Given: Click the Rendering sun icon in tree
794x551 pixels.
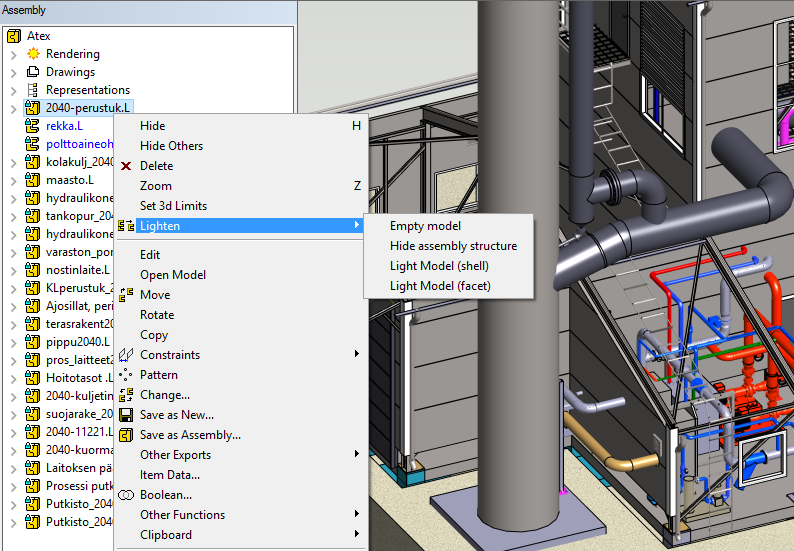Looking at the screenshot, I should (33, 54).
